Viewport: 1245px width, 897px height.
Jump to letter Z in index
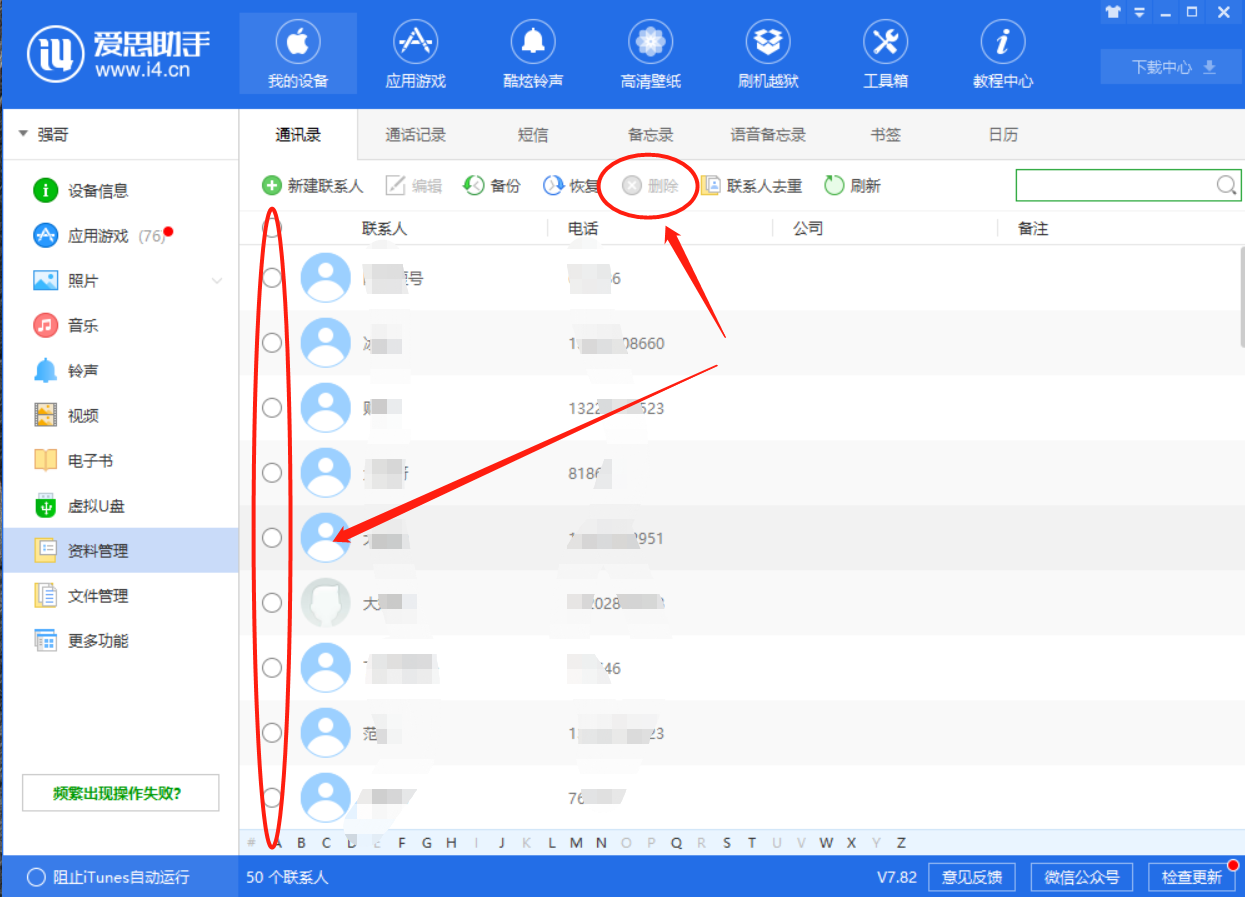point(901,843)
